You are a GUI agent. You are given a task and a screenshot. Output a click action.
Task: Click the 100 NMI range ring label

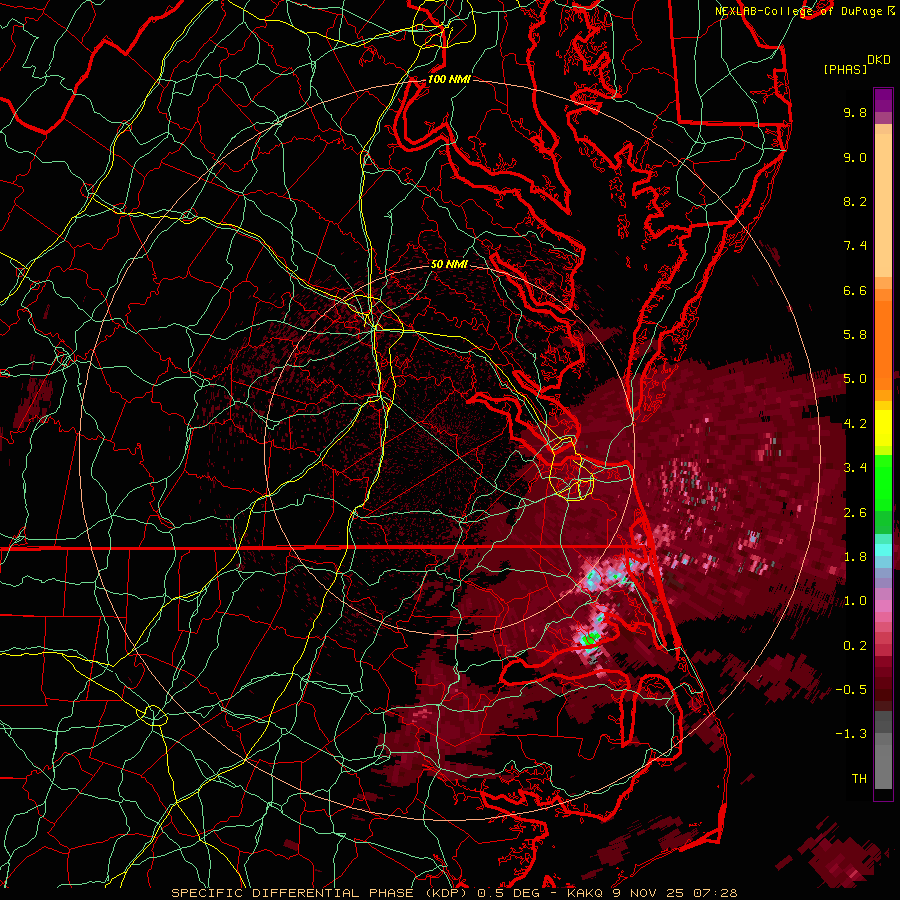coord(449,79)
